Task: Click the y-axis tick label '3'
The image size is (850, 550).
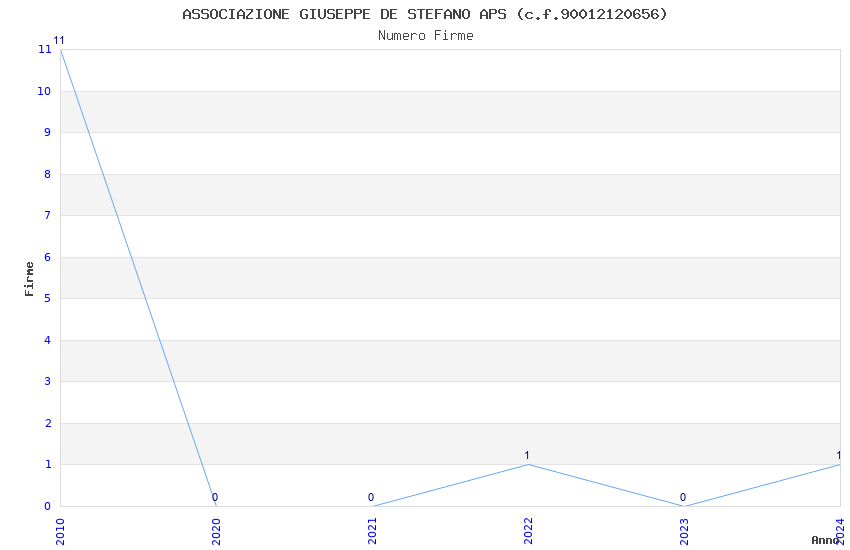Action: (48, 381)
